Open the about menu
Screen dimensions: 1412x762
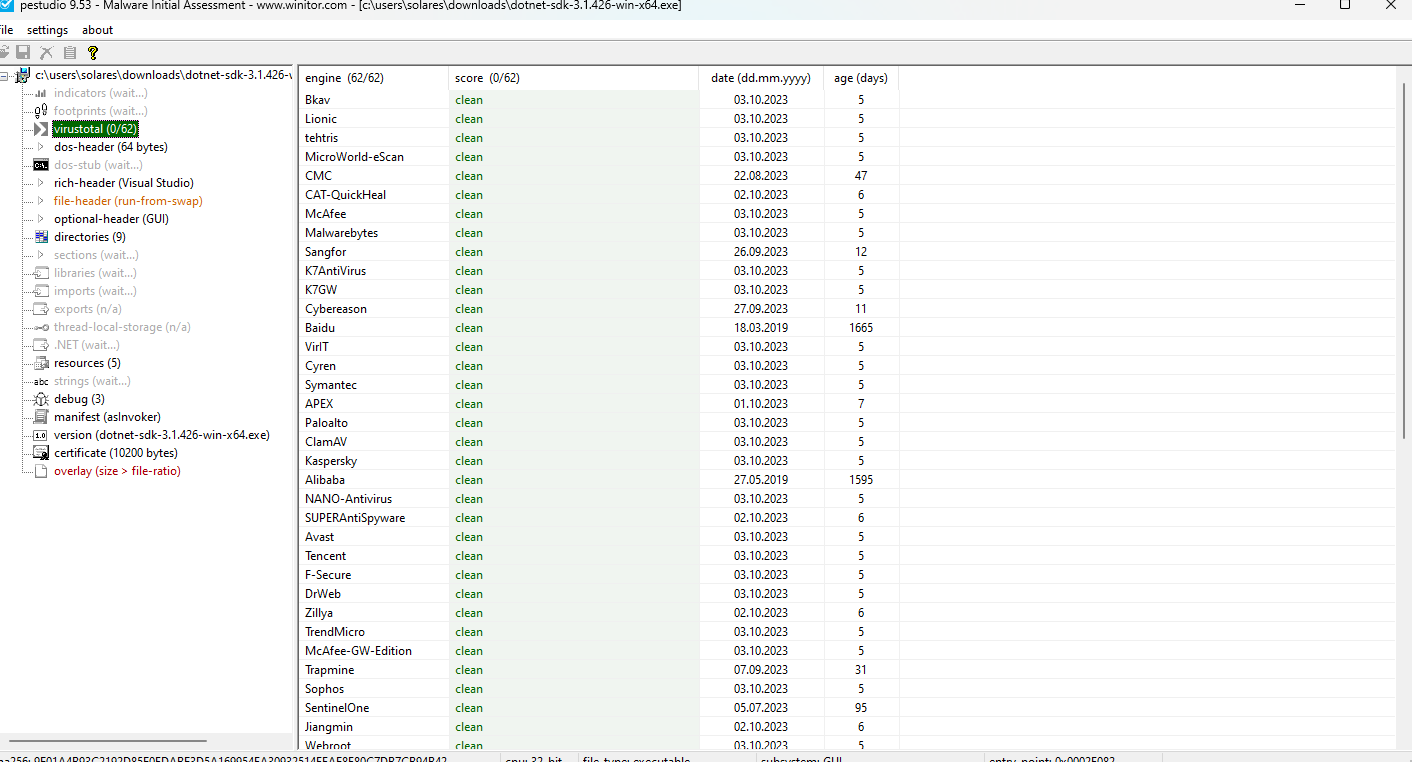tap(98, 30)
